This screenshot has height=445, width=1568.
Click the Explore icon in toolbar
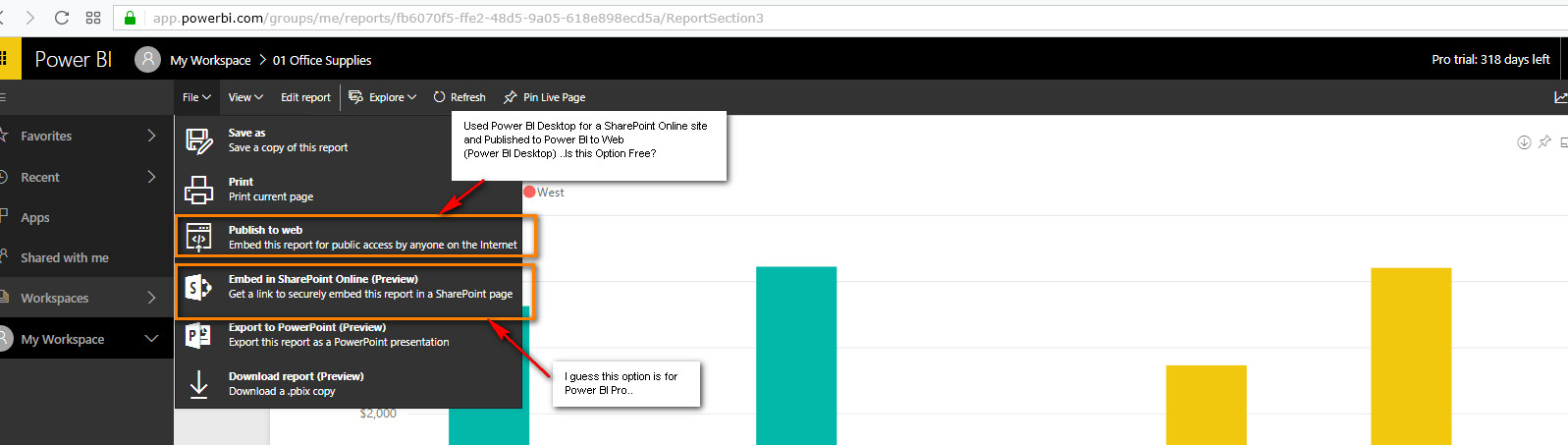[356, 97]
